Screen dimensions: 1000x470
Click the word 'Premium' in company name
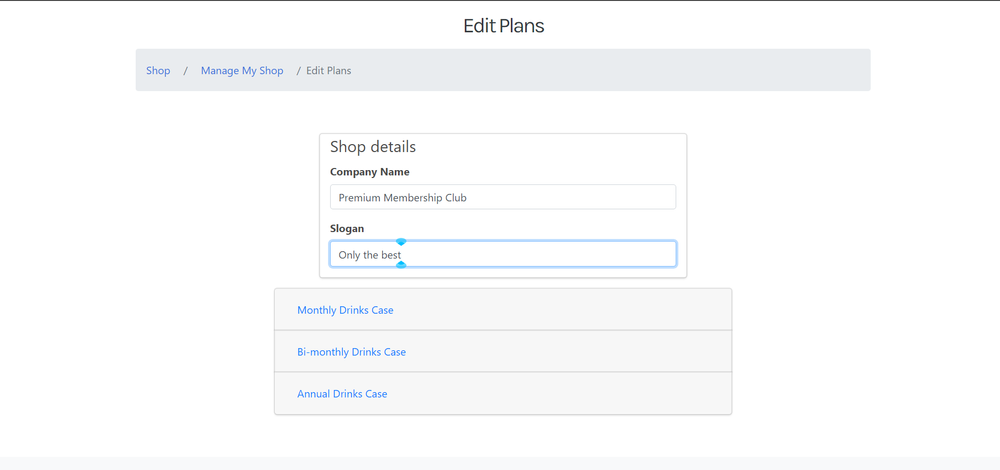point(359,198)
